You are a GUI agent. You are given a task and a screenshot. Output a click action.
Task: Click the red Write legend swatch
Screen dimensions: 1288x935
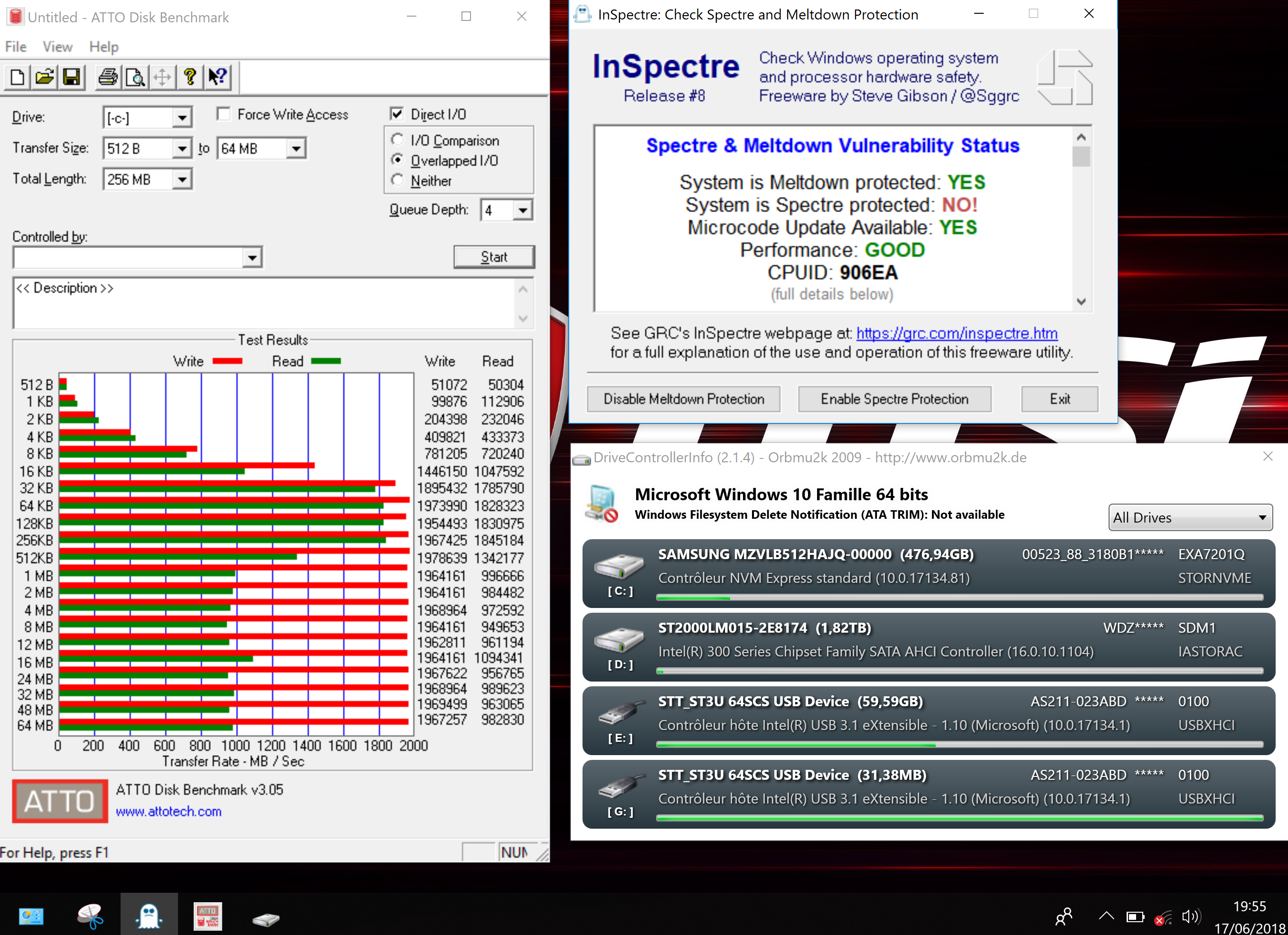click(x=227, y=361)
